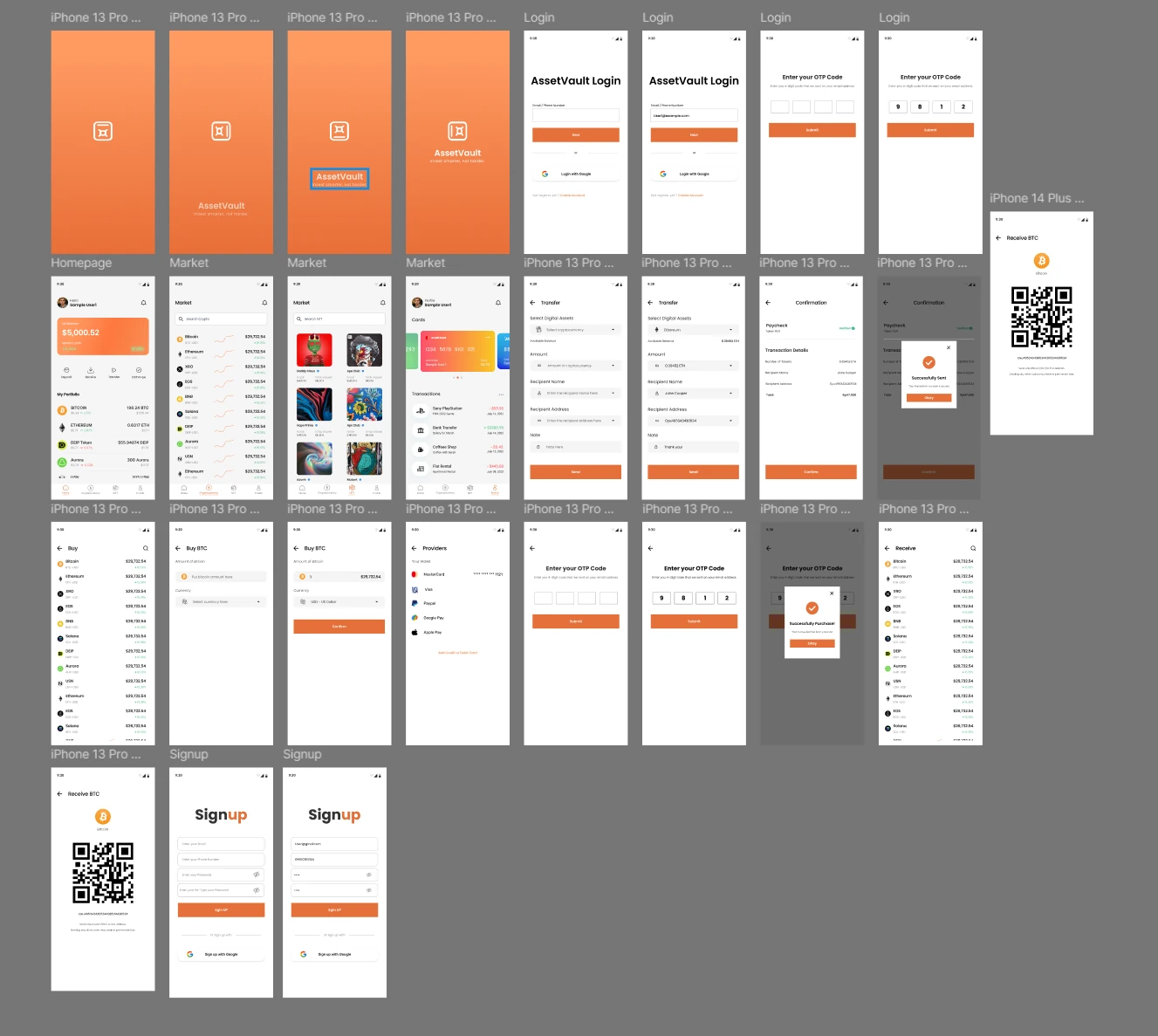Click the PlayStation icon in Transactions list
1158x1036 pixels.
pos(421,410)
